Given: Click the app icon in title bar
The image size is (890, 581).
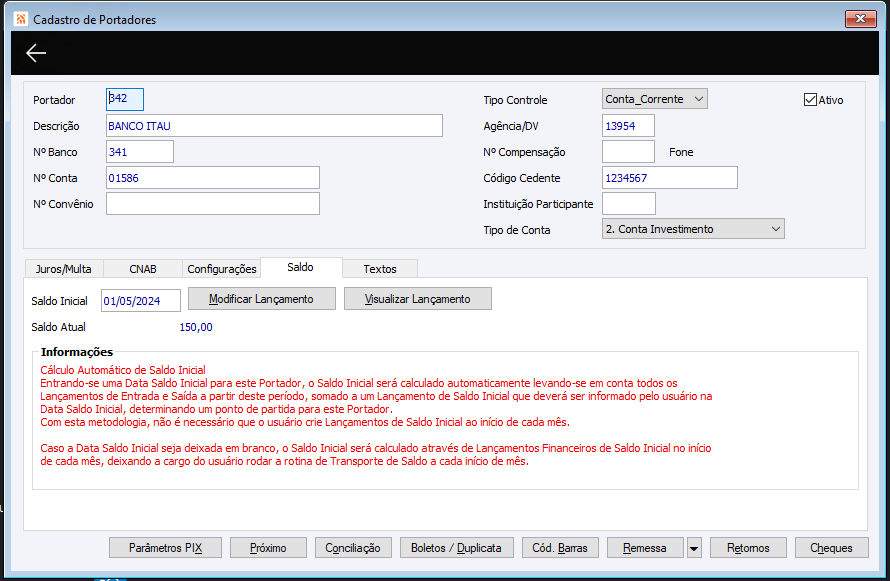Looking at the screenshot, I should point(21,19).
